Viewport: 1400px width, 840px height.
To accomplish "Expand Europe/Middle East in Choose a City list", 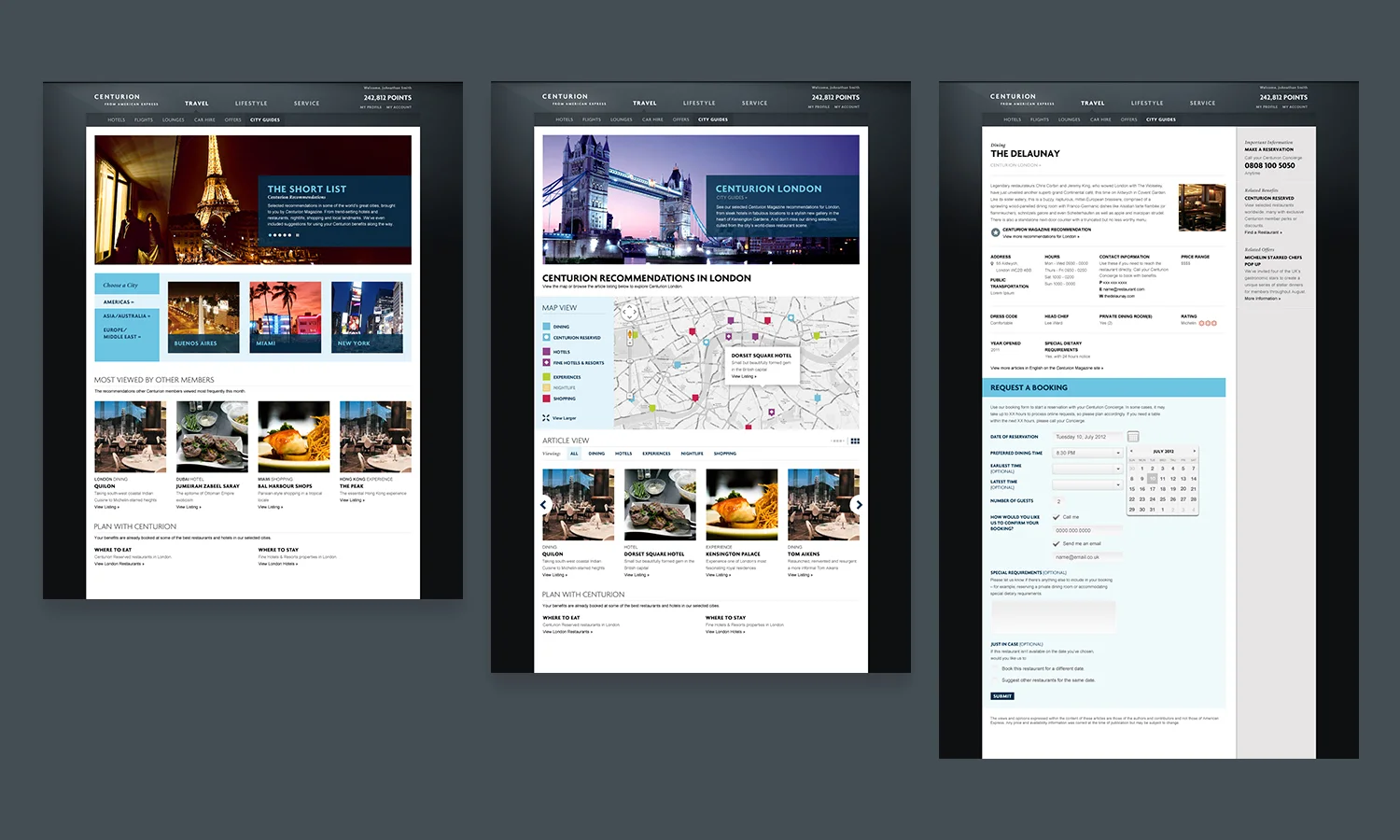I will tap(122, 333).
